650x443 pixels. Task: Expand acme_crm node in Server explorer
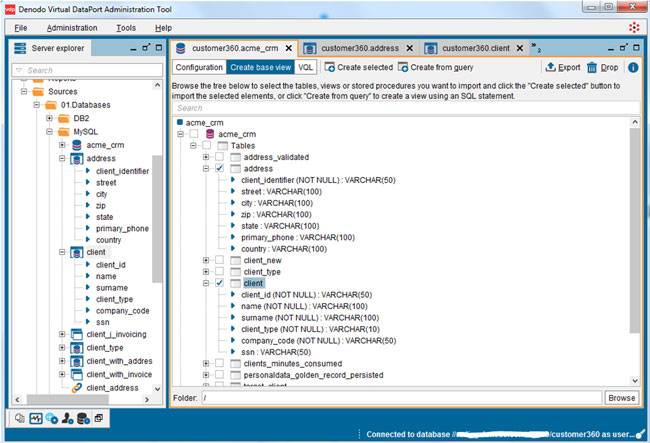point(62,145)
